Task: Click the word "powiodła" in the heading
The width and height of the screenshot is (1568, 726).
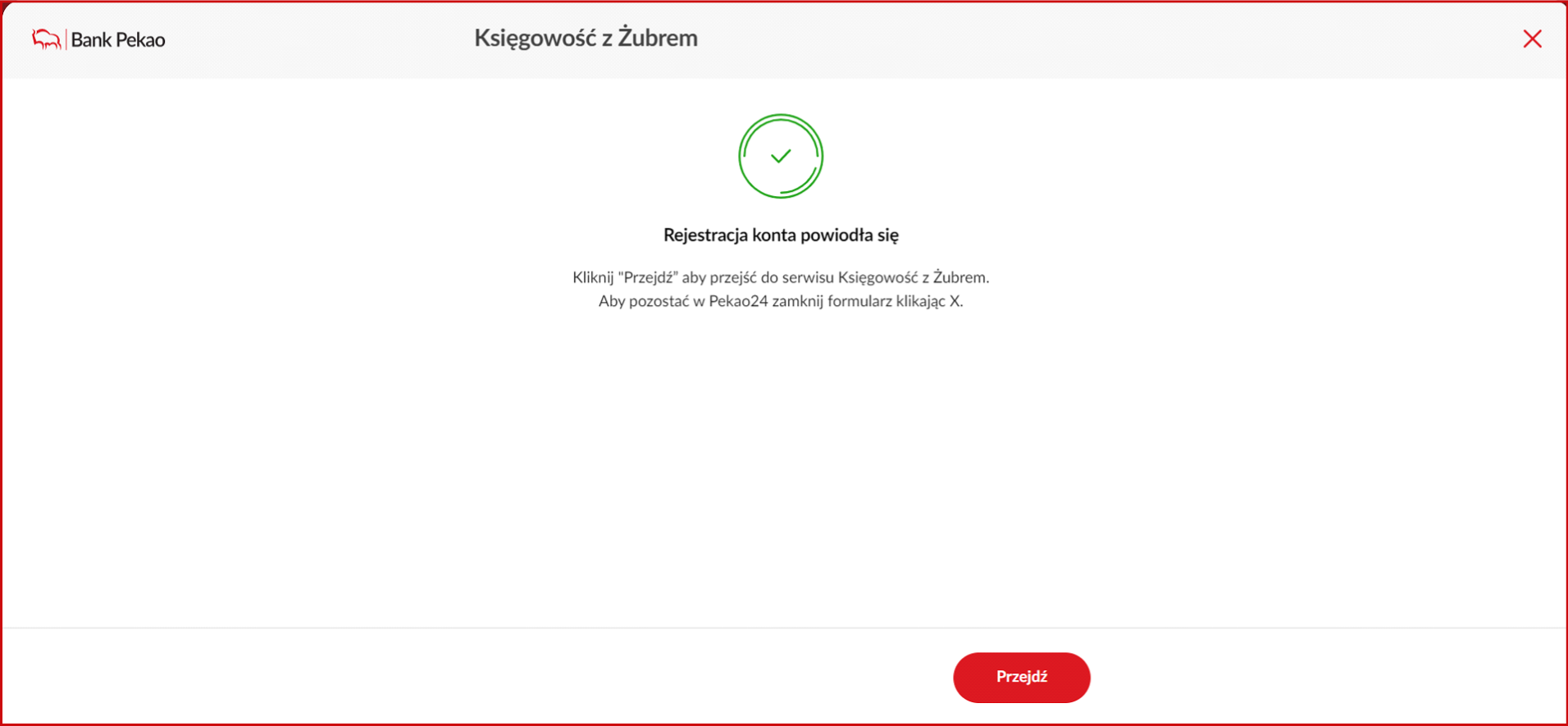Action: pyautogui.click(x=836, y=235)
